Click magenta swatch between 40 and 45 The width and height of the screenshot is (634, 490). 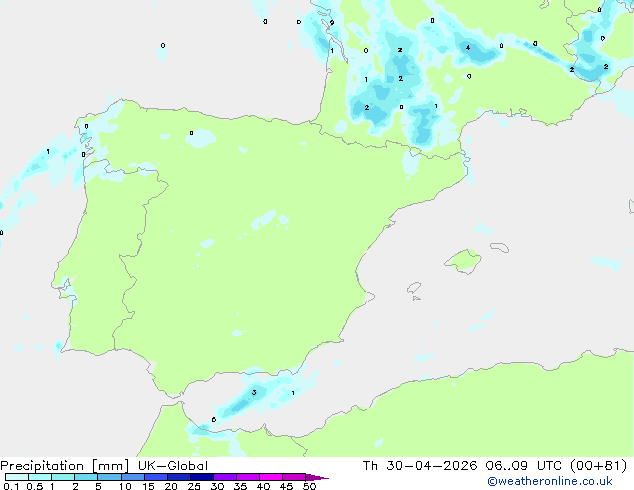click(x=271, y=477)
